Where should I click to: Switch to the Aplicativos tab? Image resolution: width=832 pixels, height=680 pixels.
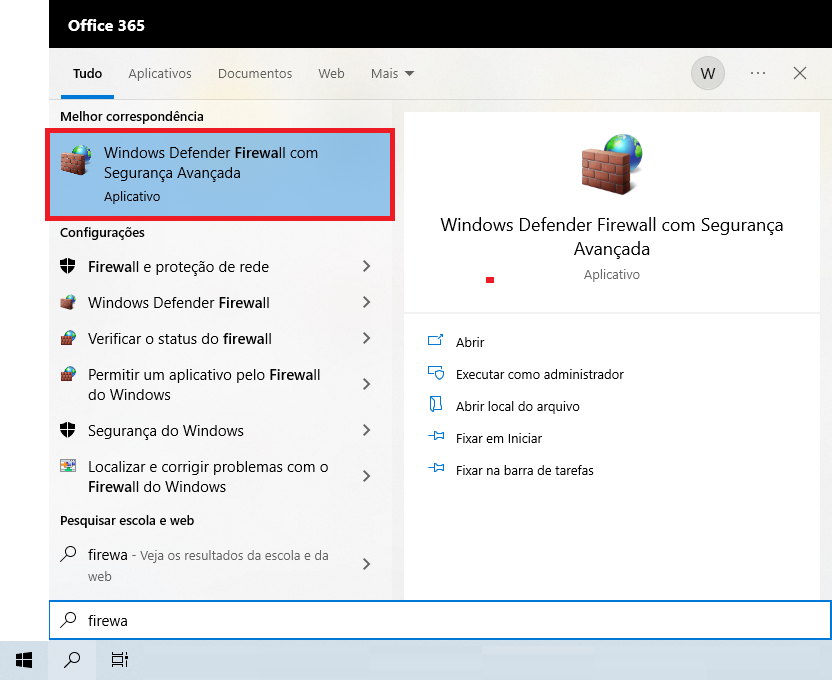[160, 74]
